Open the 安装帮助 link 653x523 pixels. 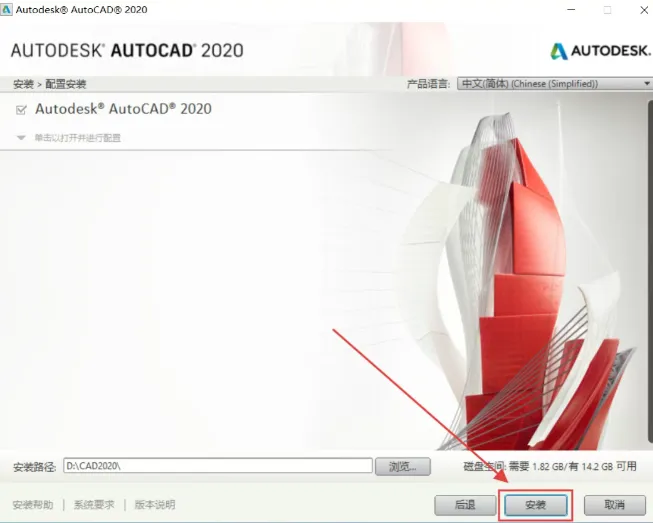(x=33, y=505)
